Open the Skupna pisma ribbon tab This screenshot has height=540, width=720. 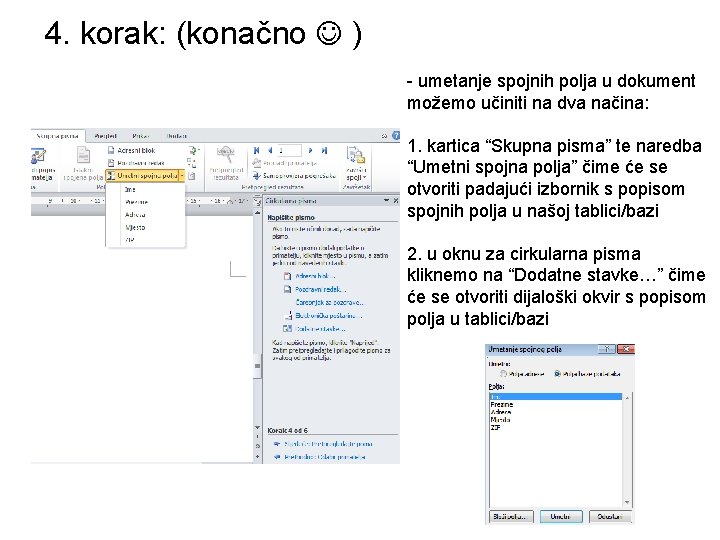(x=57, y=136)
